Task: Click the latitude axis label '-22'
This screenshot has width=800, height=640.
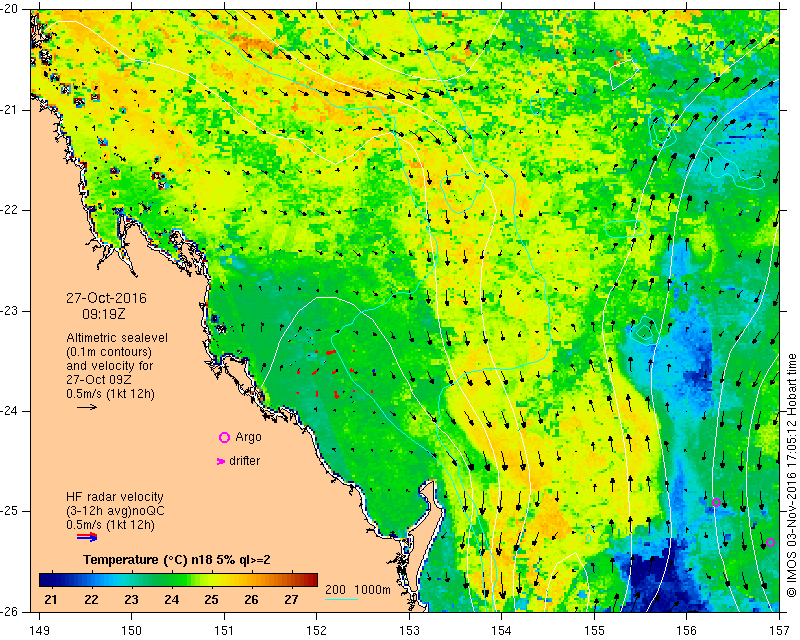Action: (x=9, y=210)
